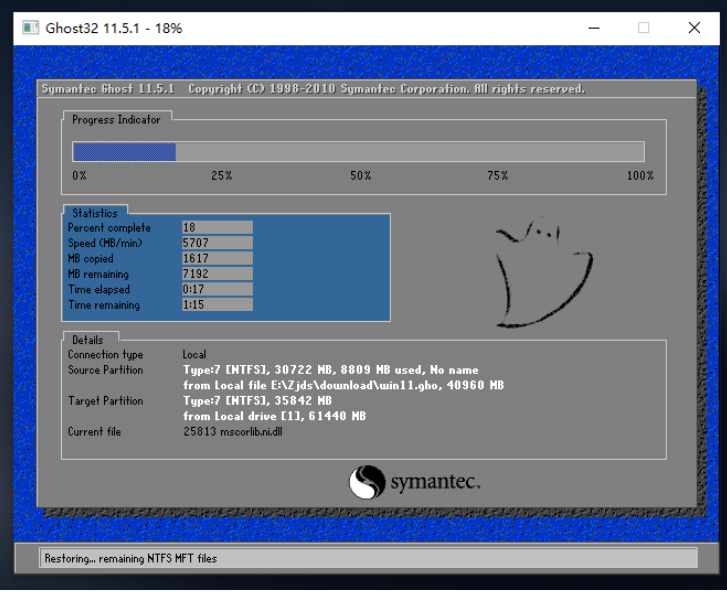
Task: Select the Percent complete value field
Action: [217, 228]
